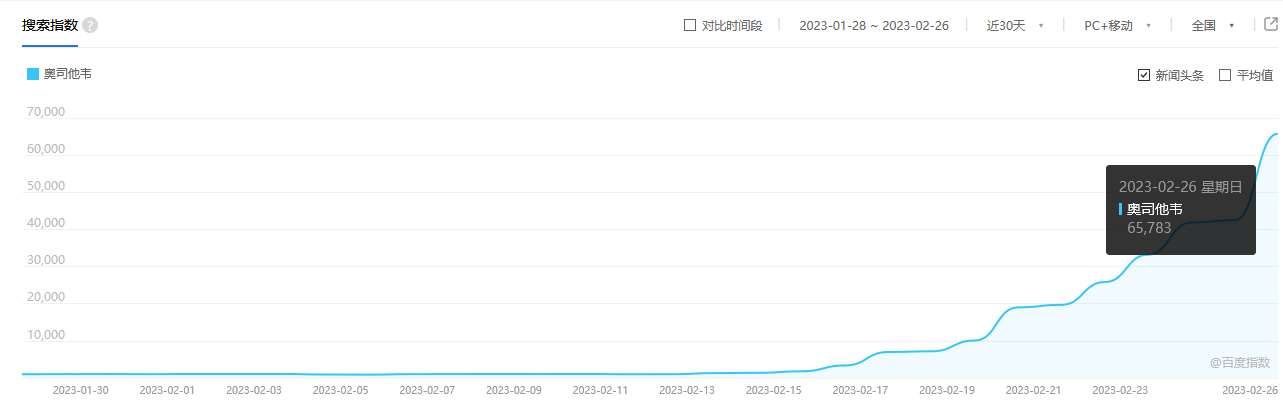Click the tooltip date 2023-02-26 星期日

click(1179, 187)
